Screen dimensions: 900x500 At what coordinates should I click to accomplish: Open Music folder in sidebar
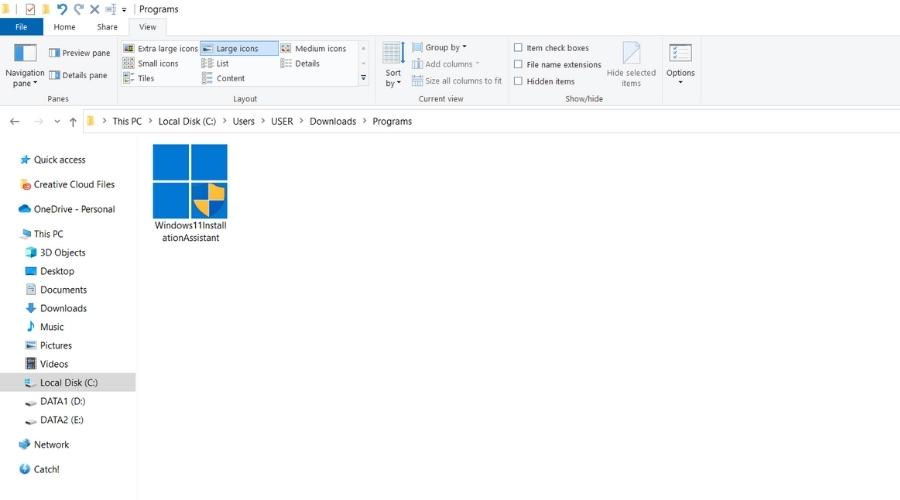(x=45, y=327)
